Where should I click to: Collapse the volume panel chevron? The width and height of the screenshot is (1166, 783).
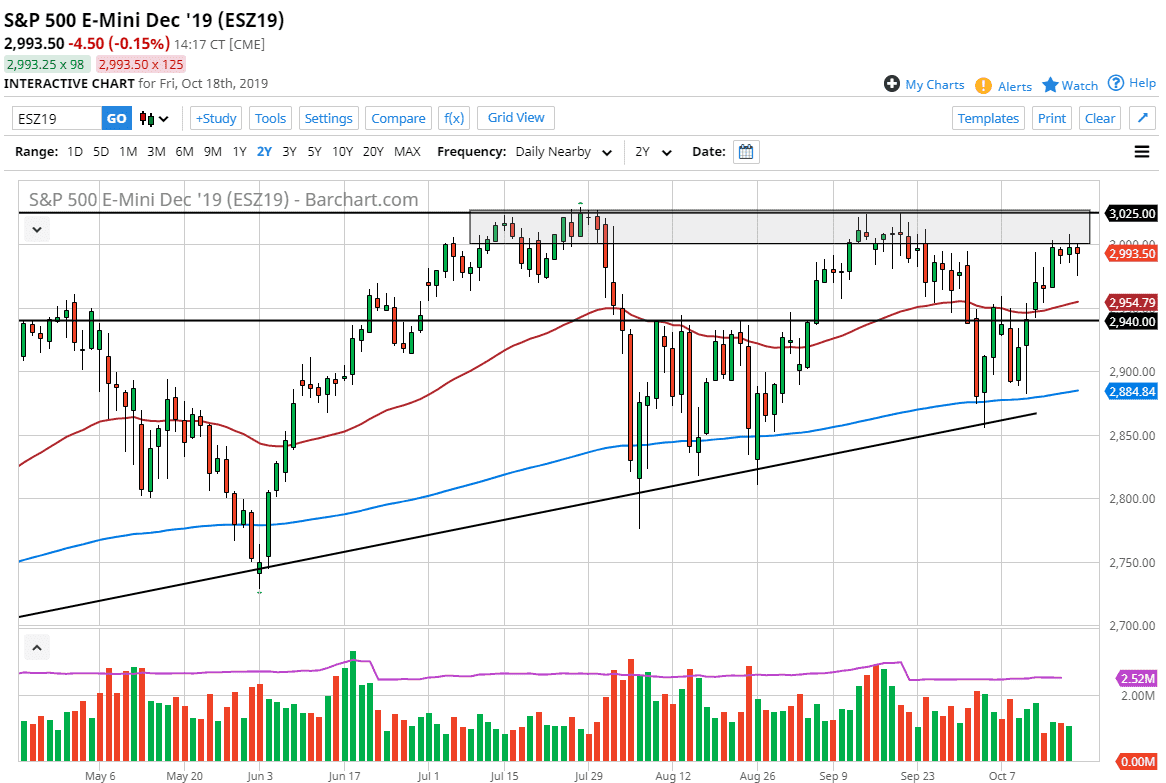pyautogui.click(x=36, y=647)
